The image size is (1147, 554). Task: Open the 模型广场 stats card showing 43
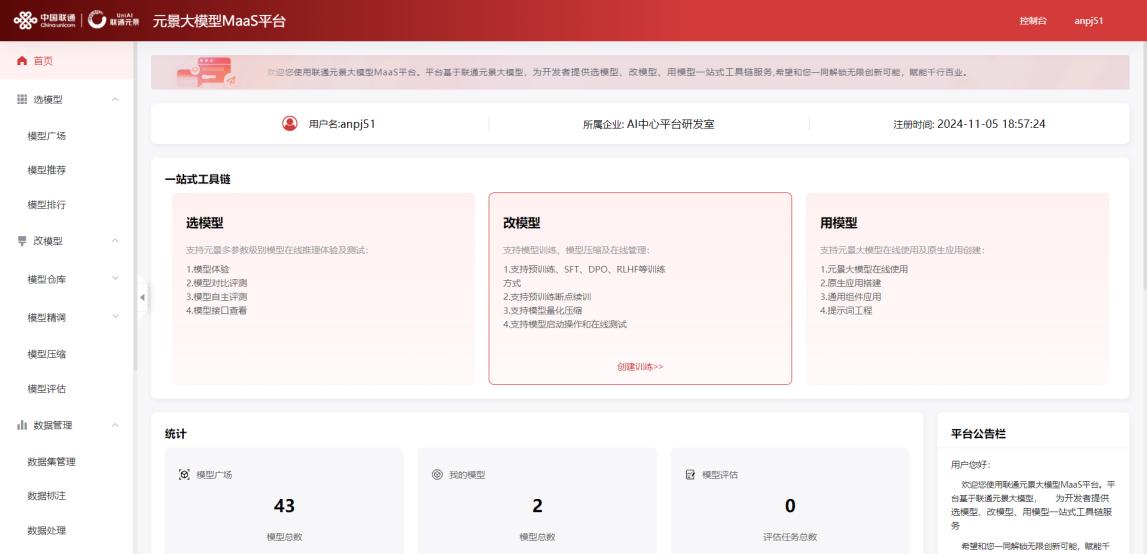pos(284,501)
